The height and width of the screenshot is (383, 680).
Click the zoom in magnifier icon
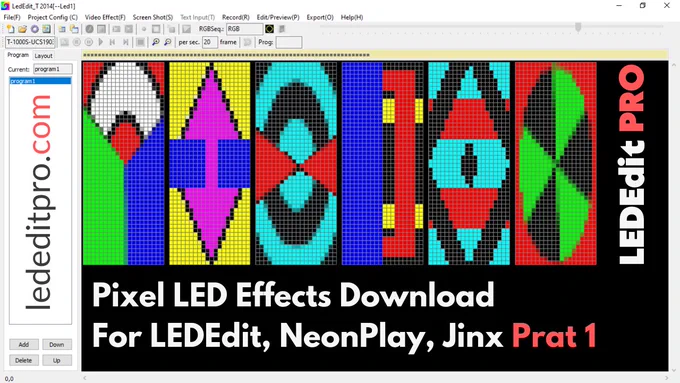(156, 42)
